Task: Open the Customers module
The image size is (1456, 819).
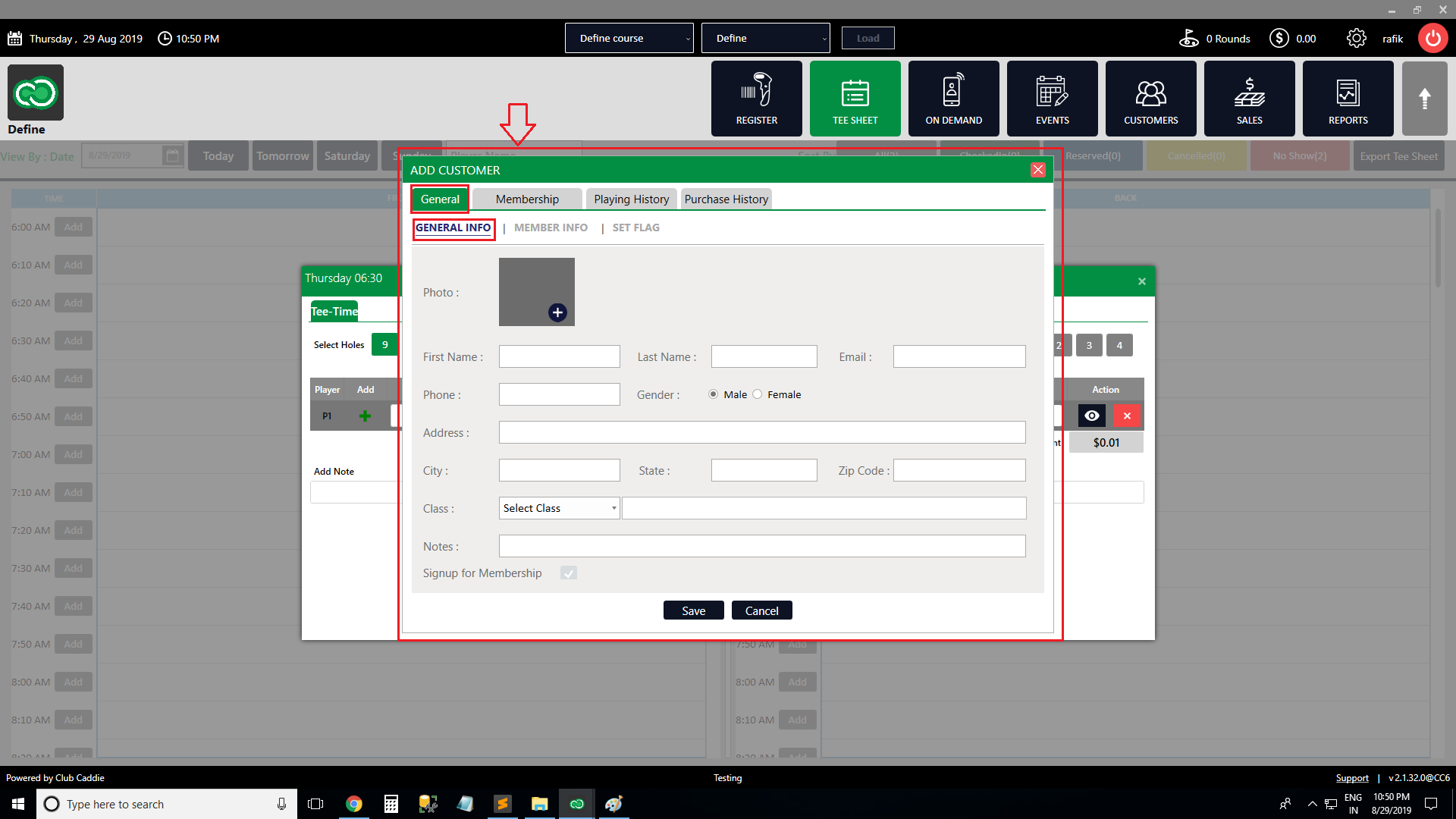Action: click(x=1150, y=99)
